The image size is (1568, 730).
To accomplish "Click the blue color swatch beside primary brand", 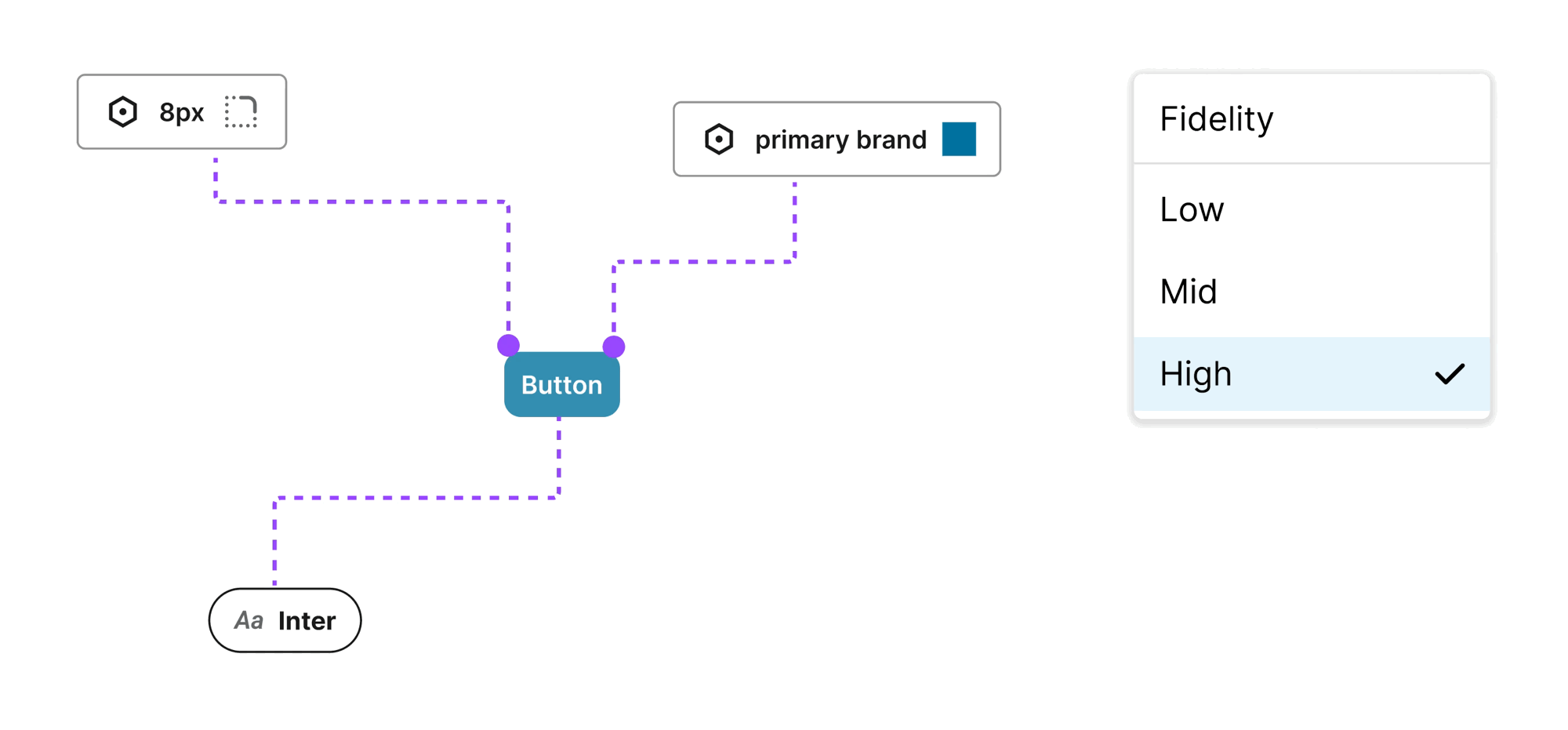I will [x=958, y=139].
